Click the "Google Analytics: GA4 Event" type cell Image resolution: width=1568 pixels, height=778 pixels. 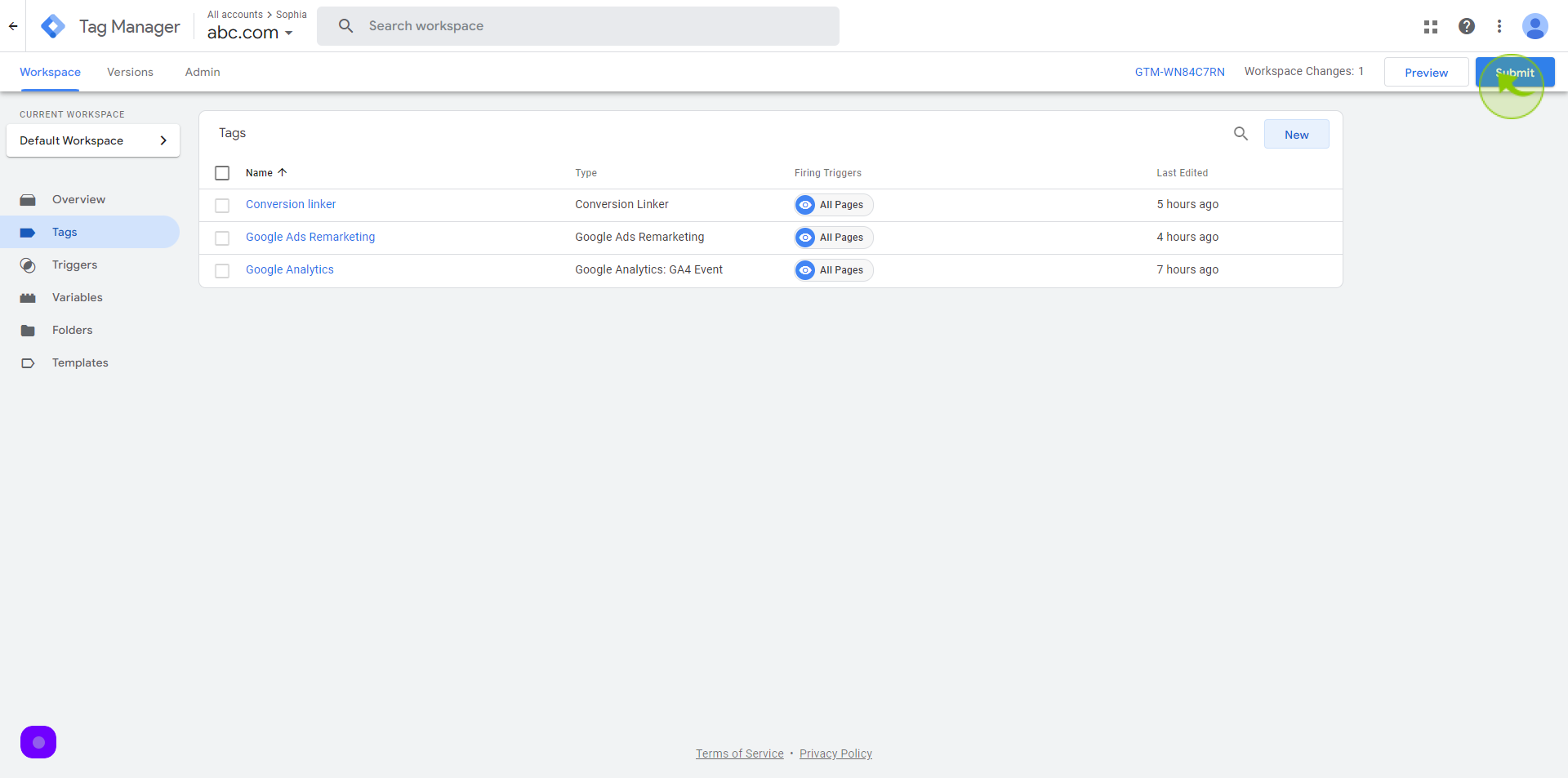click(648, 269)
